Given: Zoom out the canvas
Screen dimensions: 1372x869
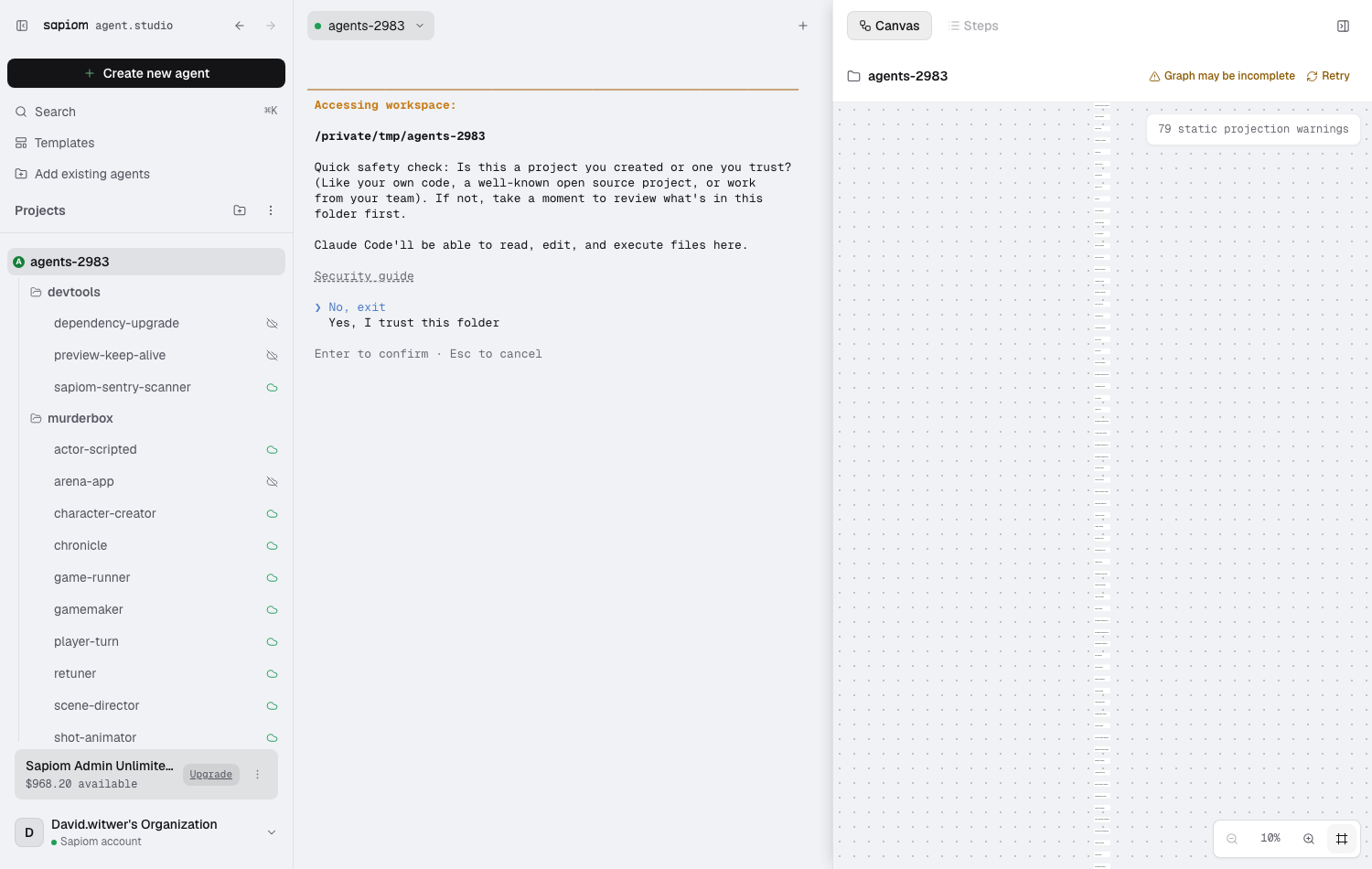Looking at the screenshot, I should [x=1232, y=839].
